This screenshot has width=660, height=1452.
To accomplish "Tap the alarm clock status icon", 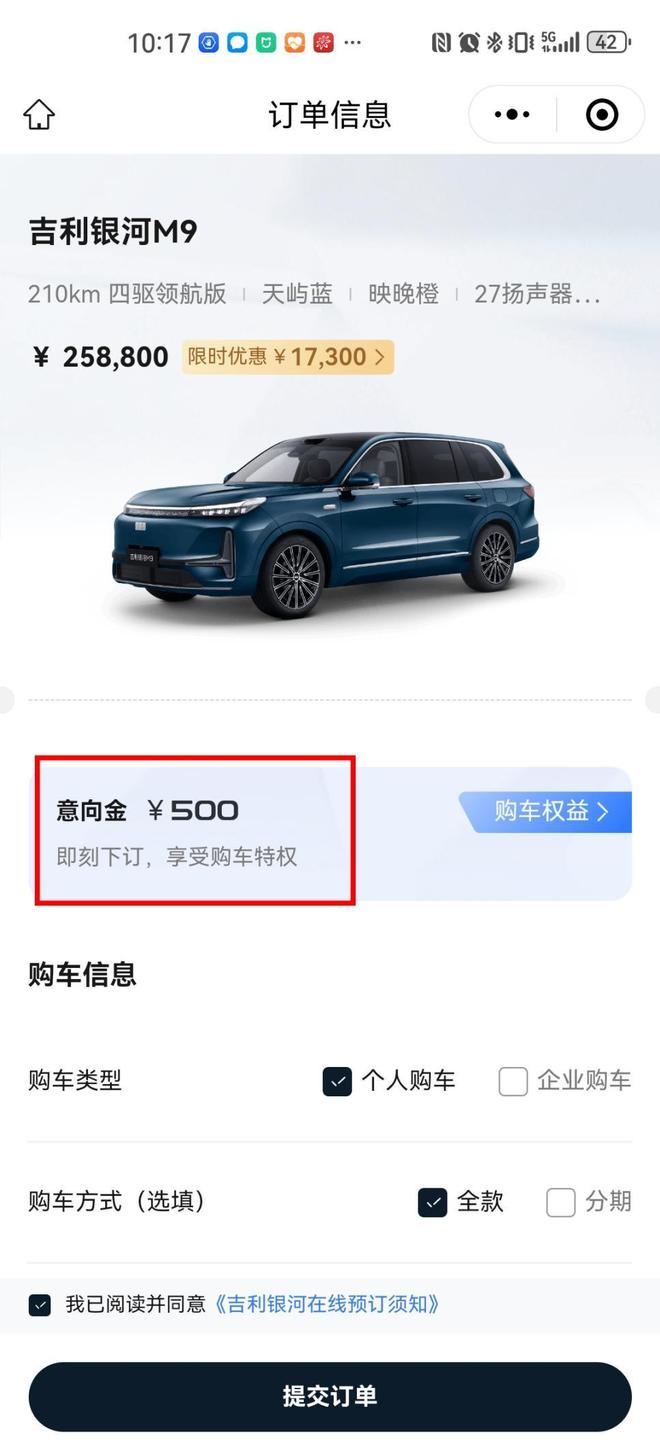I will (x=468, y=42).
